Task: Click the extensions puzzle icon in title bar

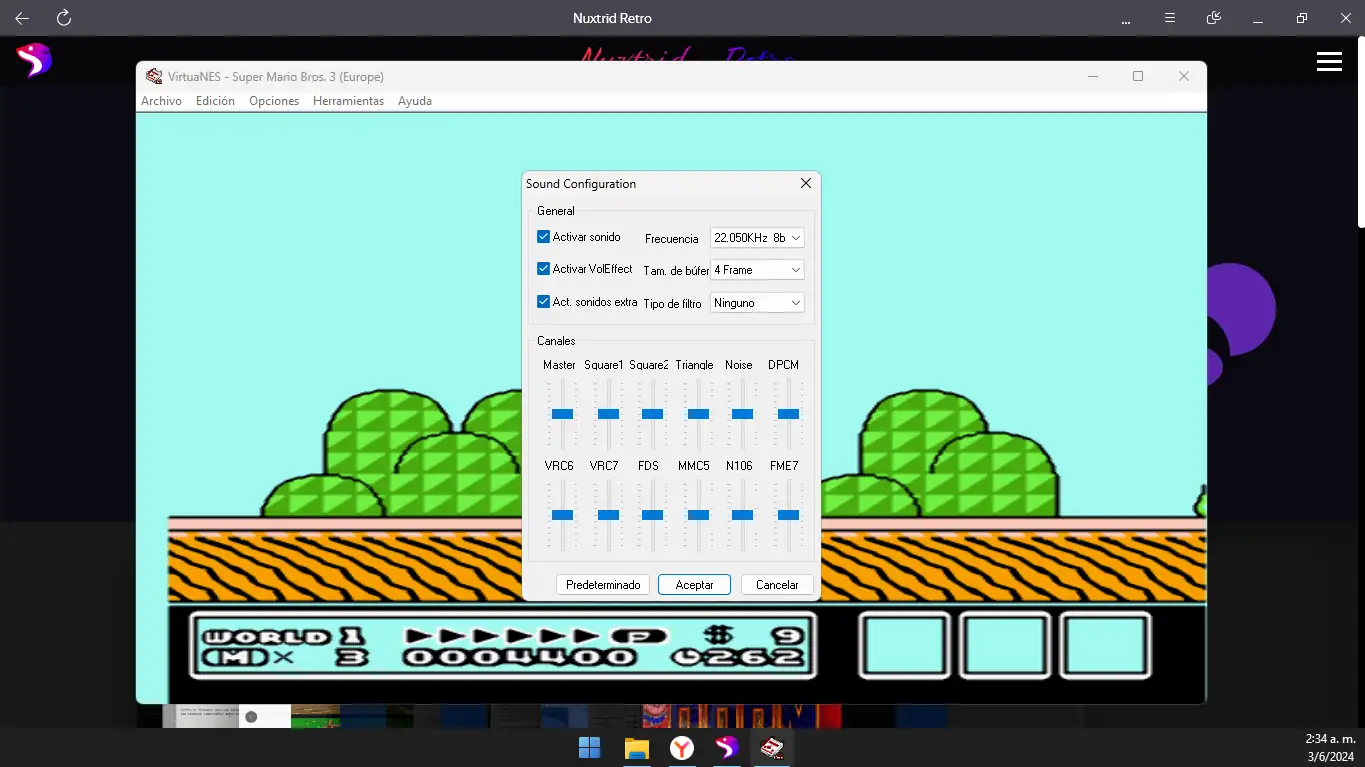Action: click(x=1214, y=18)
